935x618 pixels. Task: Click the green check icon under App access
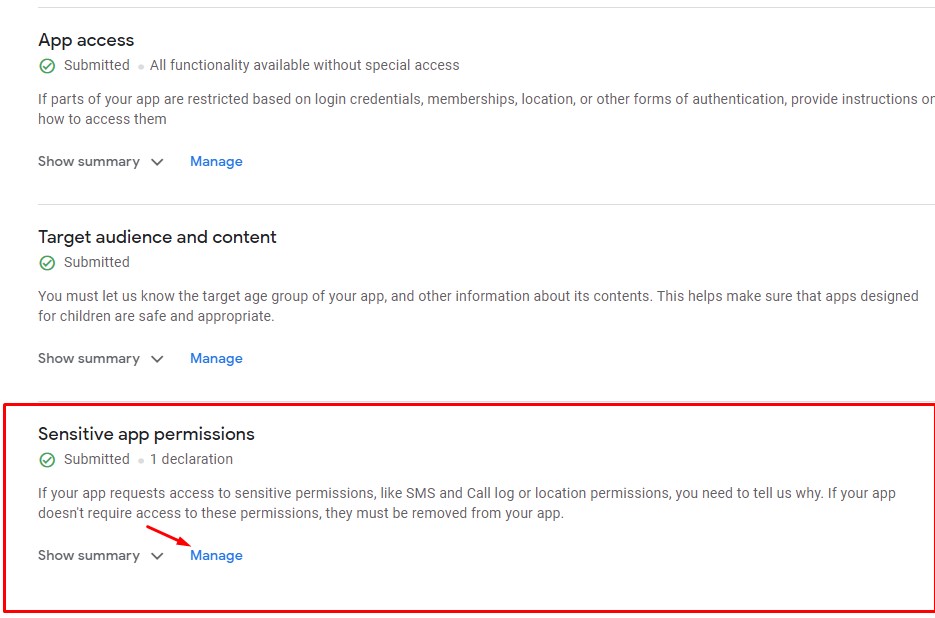click(x=47, y=66)
